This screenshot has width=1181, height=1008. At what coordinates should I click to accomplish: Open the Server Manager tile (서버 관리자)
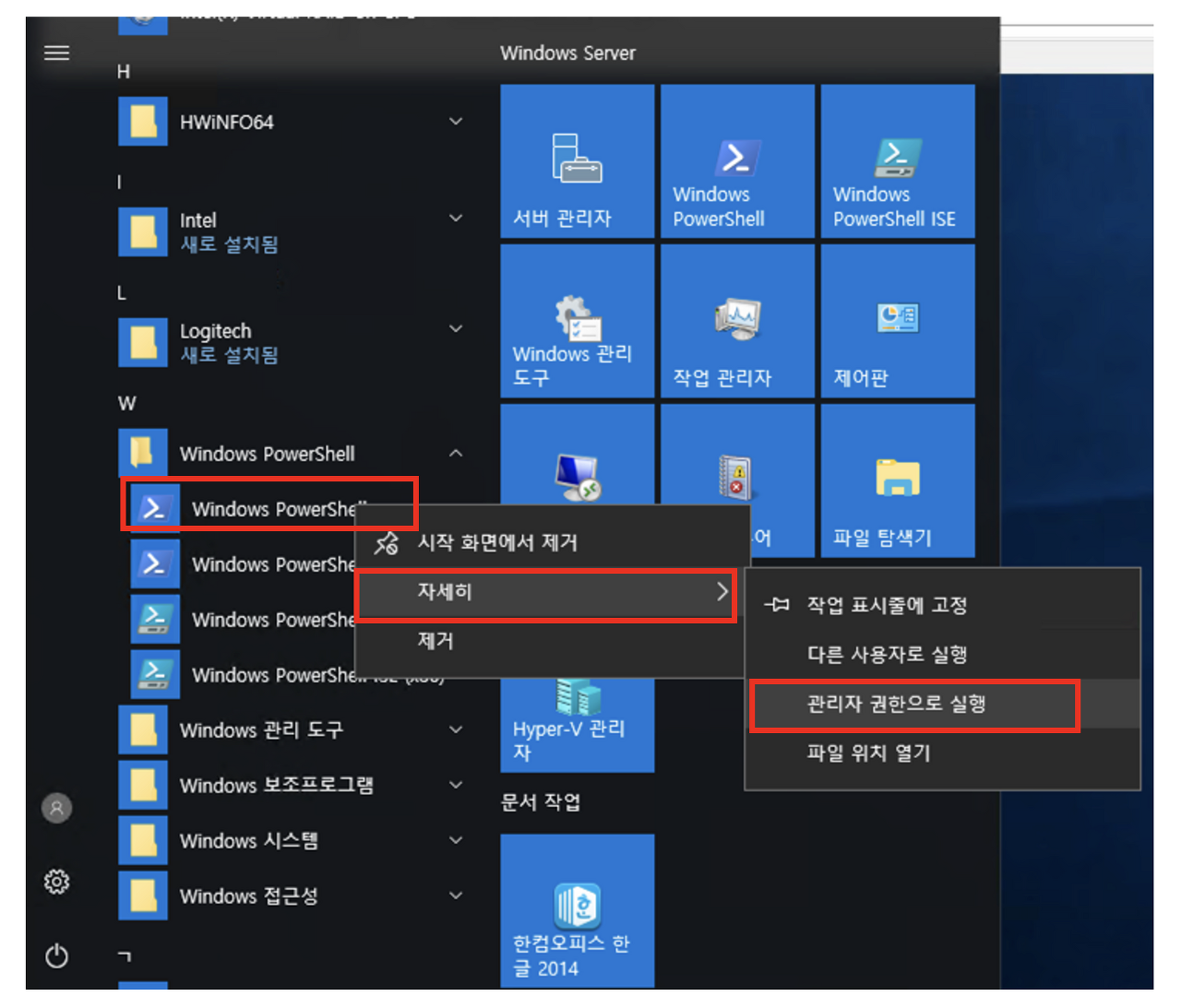point(578,161)
